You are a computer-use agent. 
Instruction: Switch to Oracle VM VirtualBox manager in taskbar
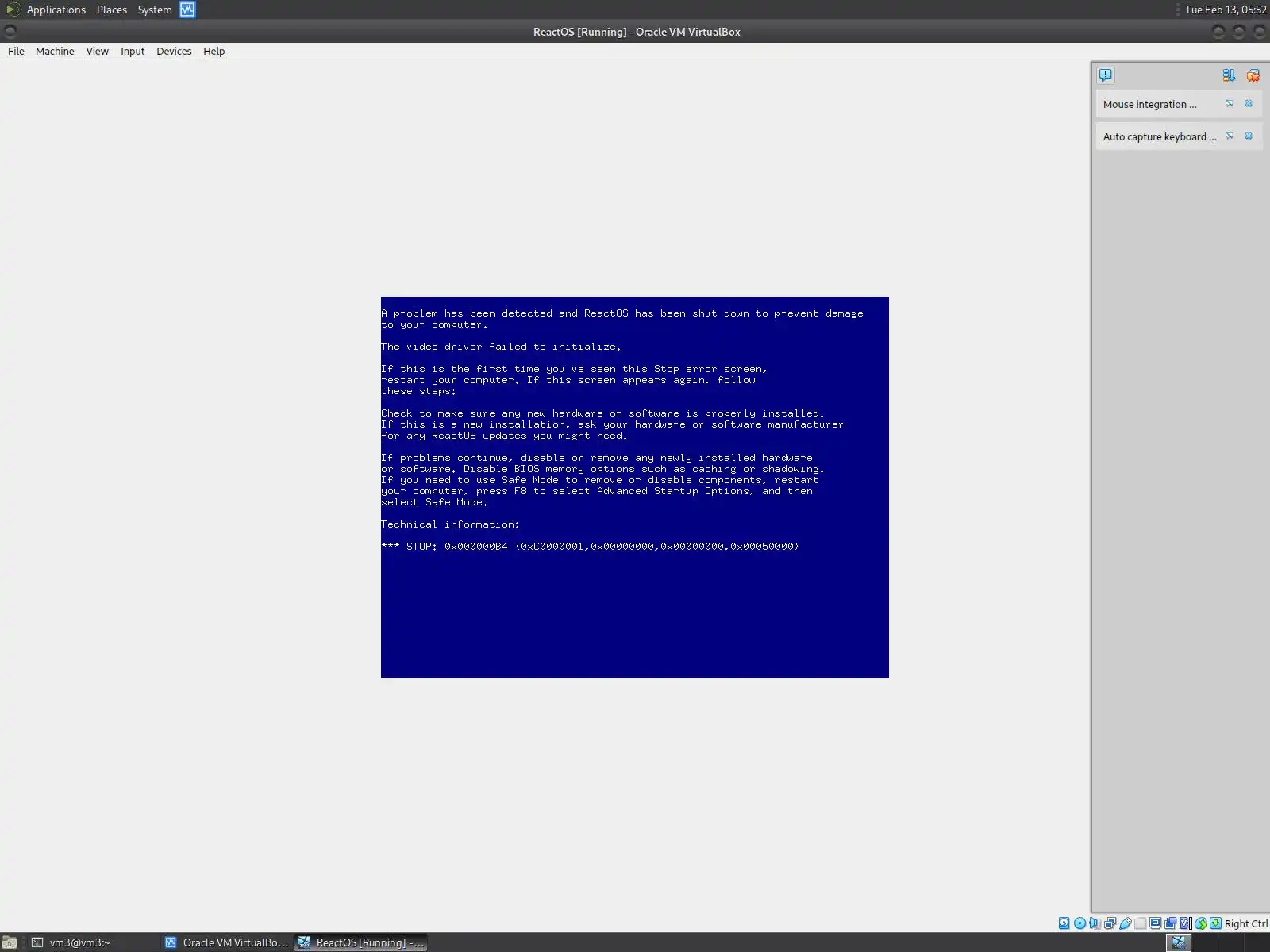227,942
